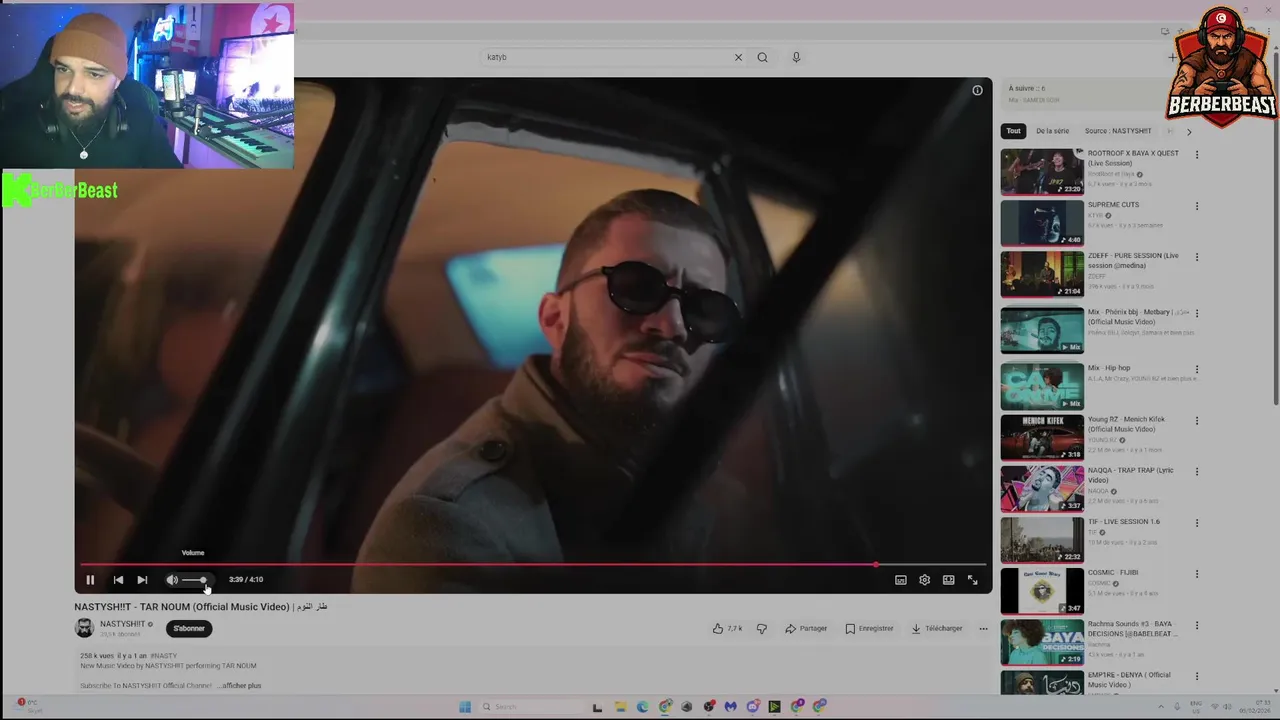Download the video with Télécharger
The height and width of the screenshot is (720, 1280).
(937, 629)
